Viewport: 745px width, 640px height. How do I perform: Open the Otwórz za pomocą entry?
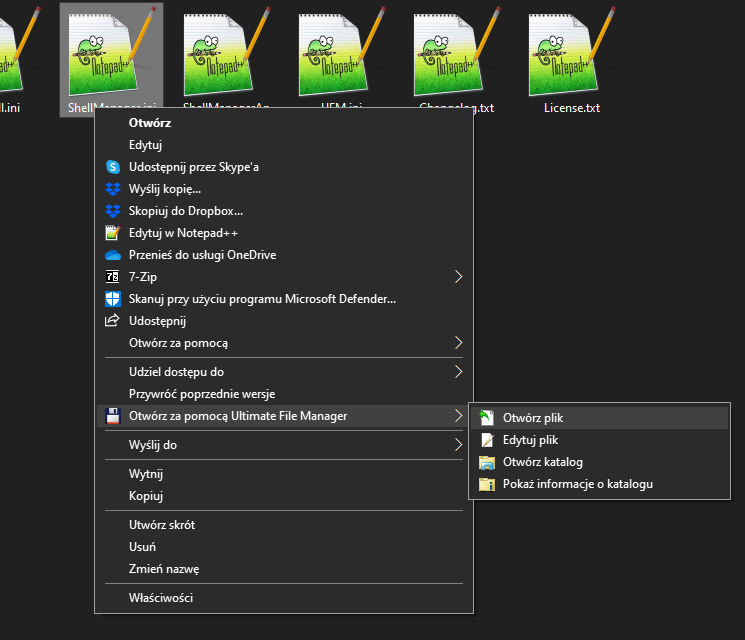tap(284, 343)
